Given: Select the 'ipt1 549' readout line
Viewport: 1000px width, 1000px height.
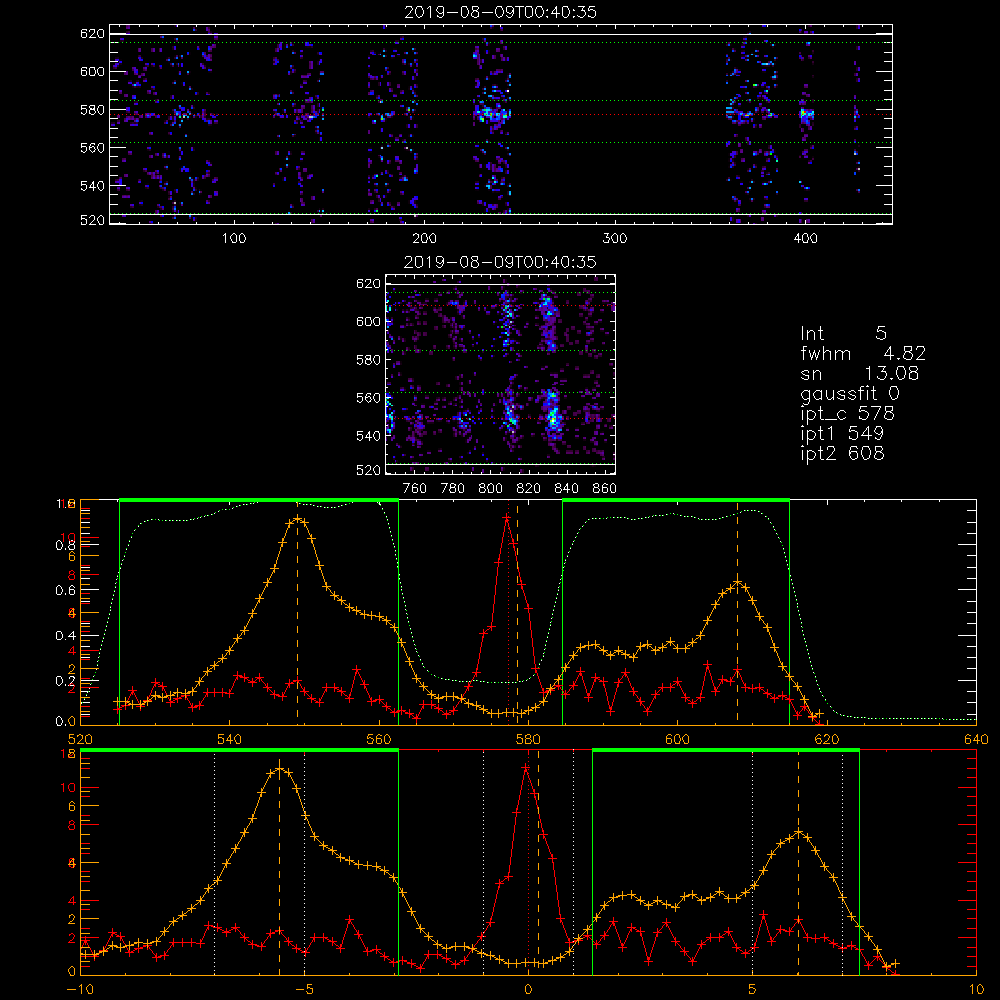Looking at the screenshot, I should 842,434.
